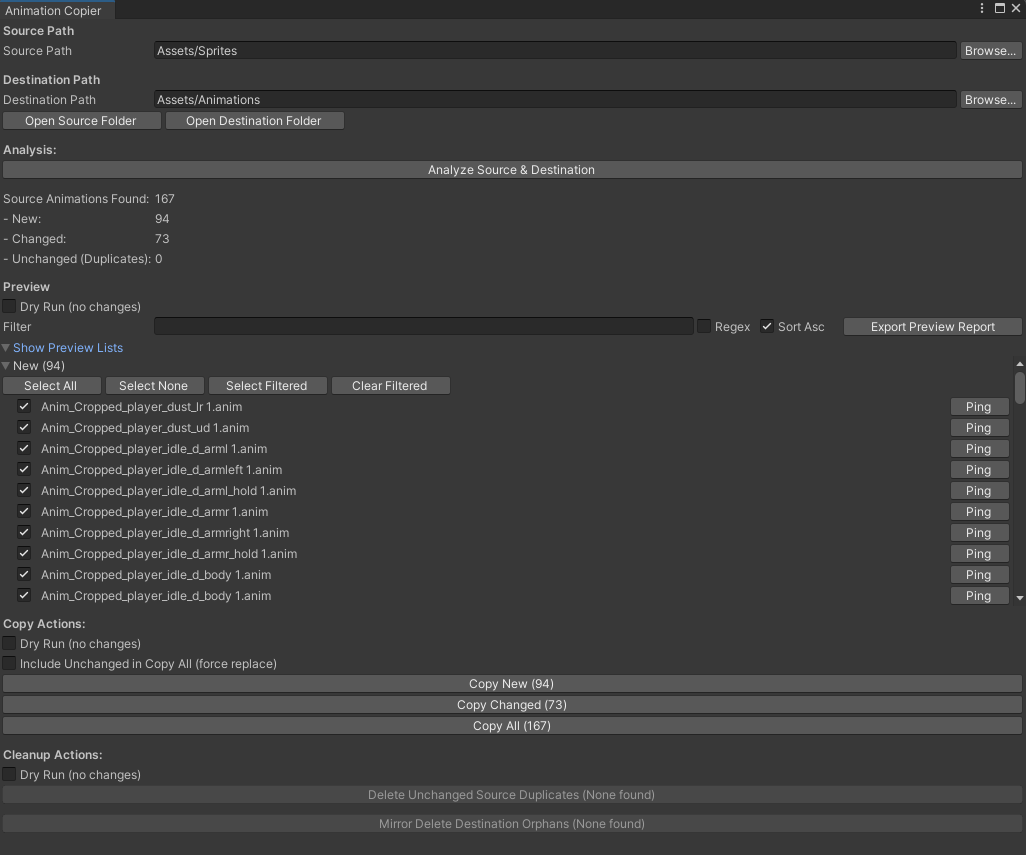The width and height of the screenshot is (1026, 855).
Task: Open the Source Folder
Action: coord(81,120)
